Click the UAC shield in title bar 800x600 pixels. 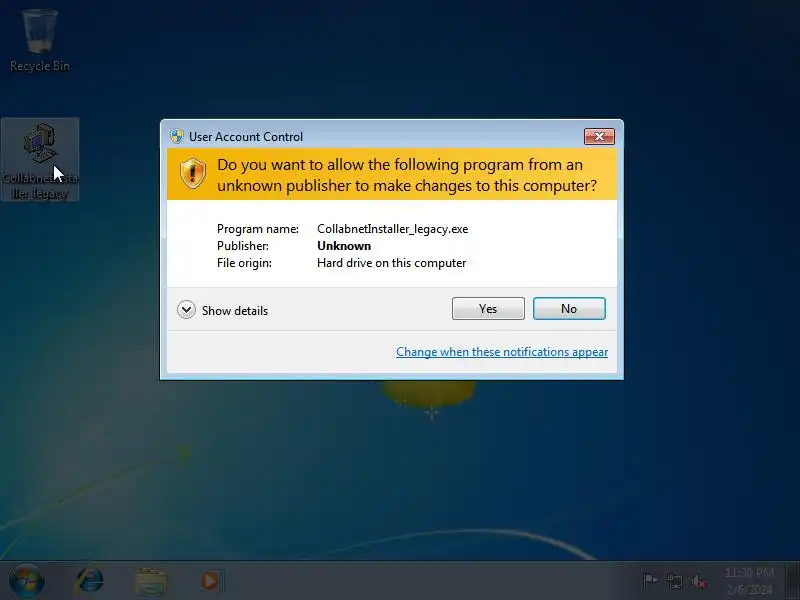(177, 136)
